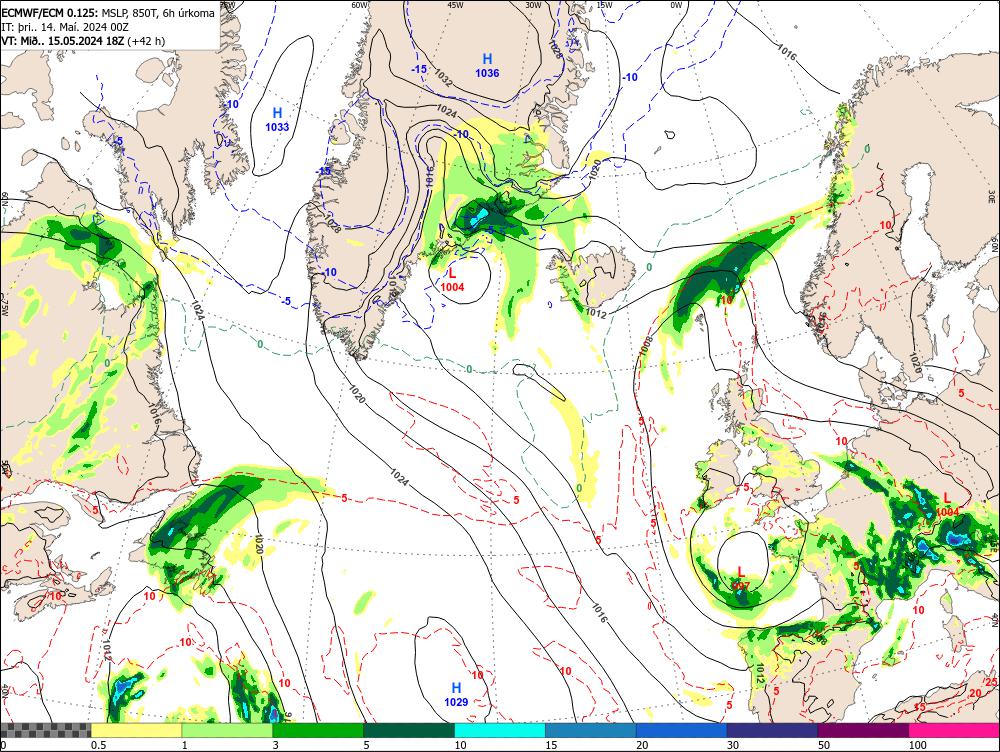1000x752 pixels.
Task: Click the steel blue 15–20 mm legend swatch
Action: (591, 730)
